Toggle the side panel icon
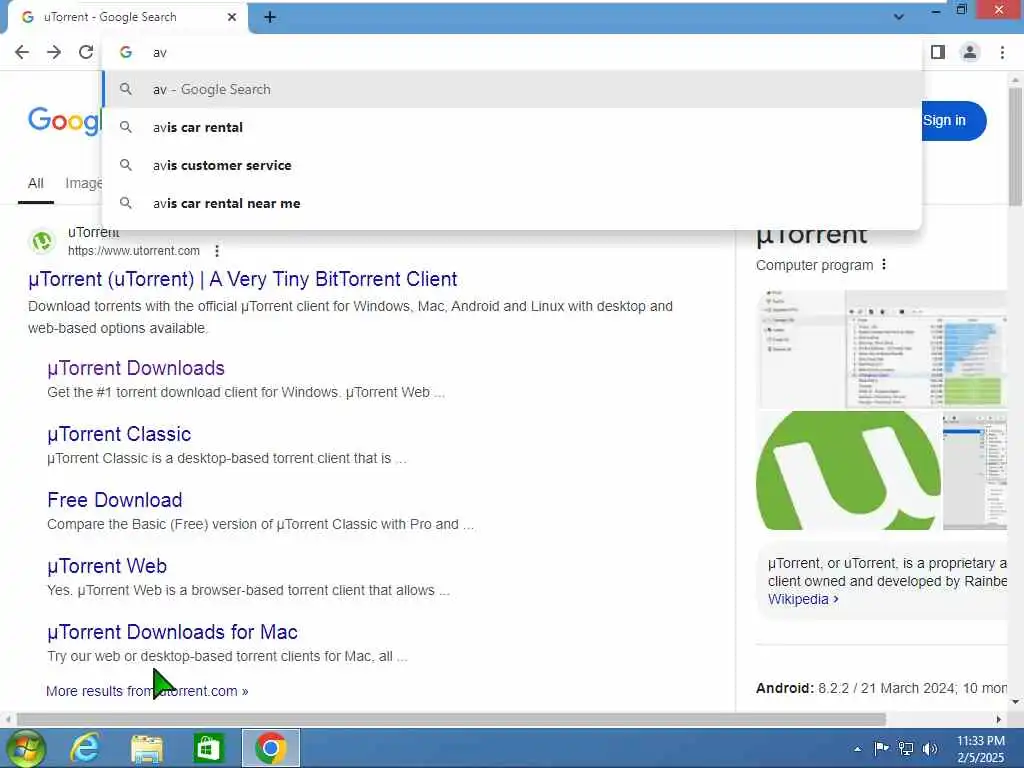Image resolution: width=1024 pixels, height=768 pixels. 938,52
